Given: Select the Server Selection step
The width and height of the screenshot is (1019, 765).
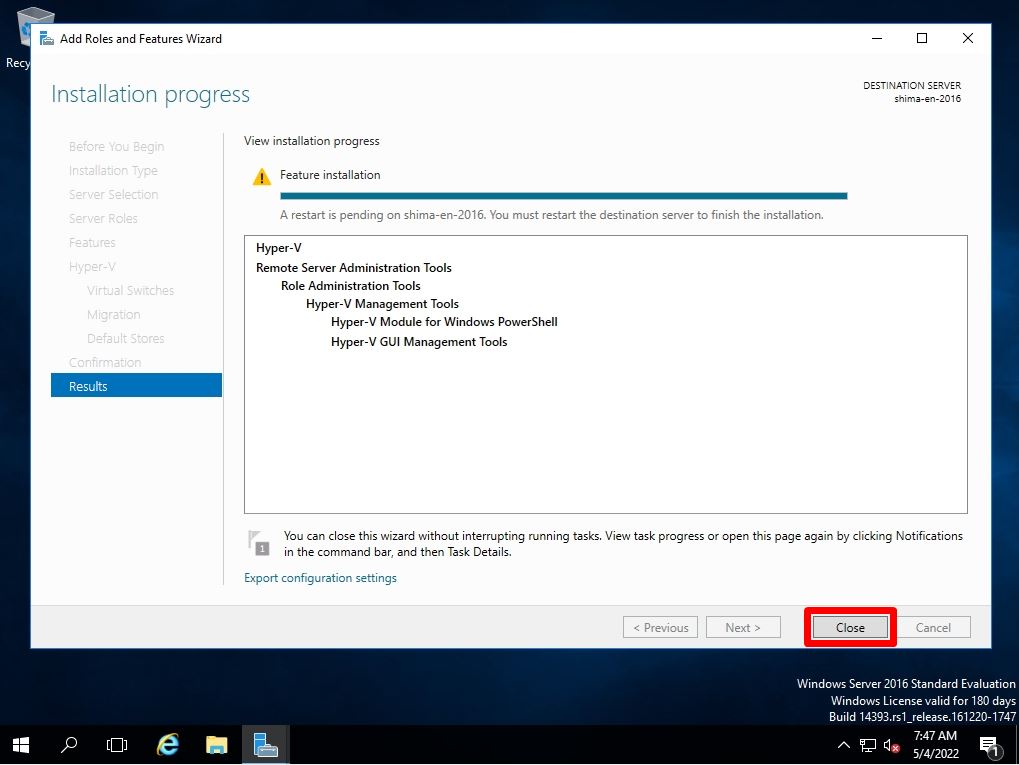Looking at the screenshot, I should tap(114, 194).
